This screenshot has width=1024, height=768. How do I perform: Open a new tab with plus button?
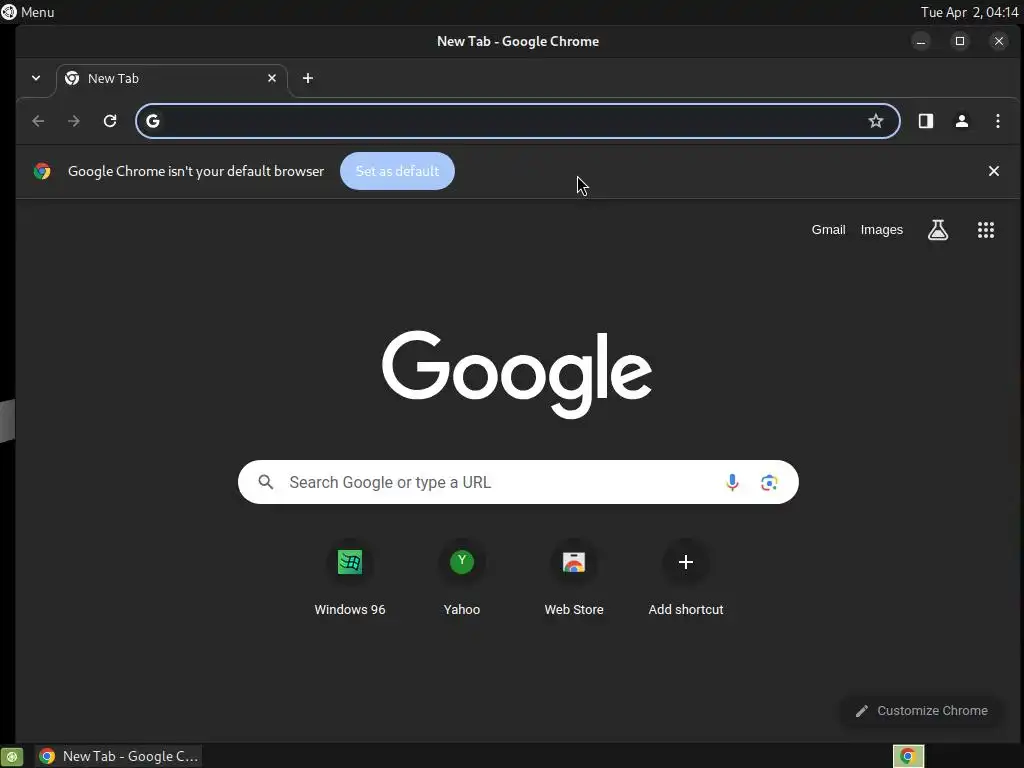(308, 78)
